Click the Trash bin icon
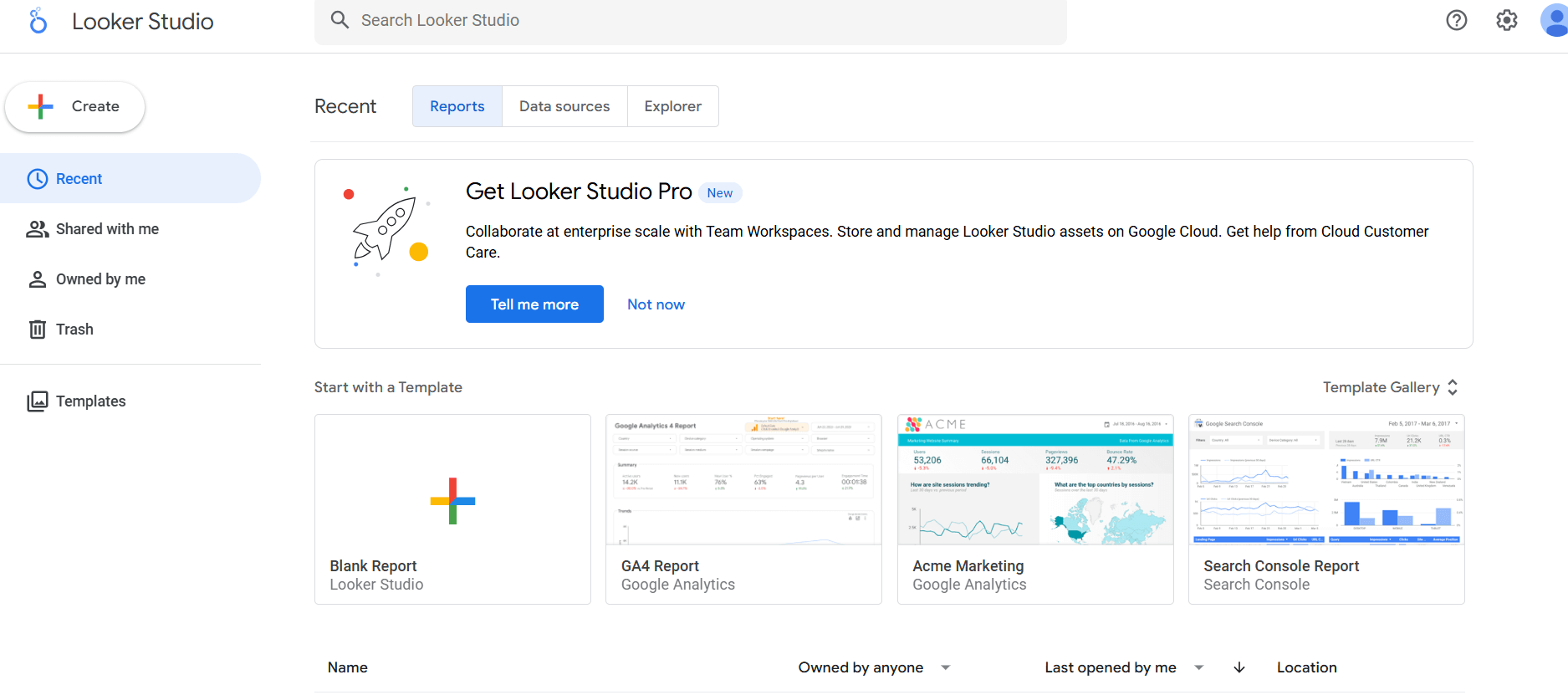The height and width of the screenshot is (695, 1568). [x=38, y=330]
